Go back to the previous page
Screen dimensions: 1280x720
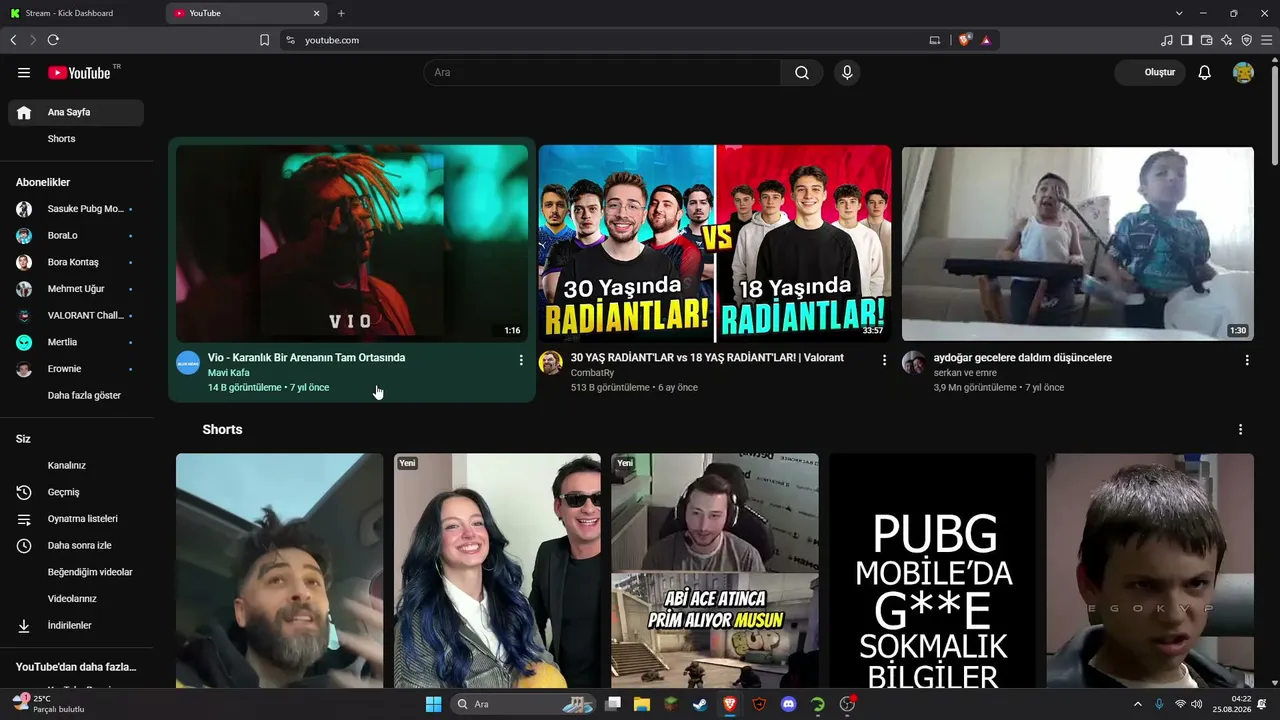(x=13, y=40)
